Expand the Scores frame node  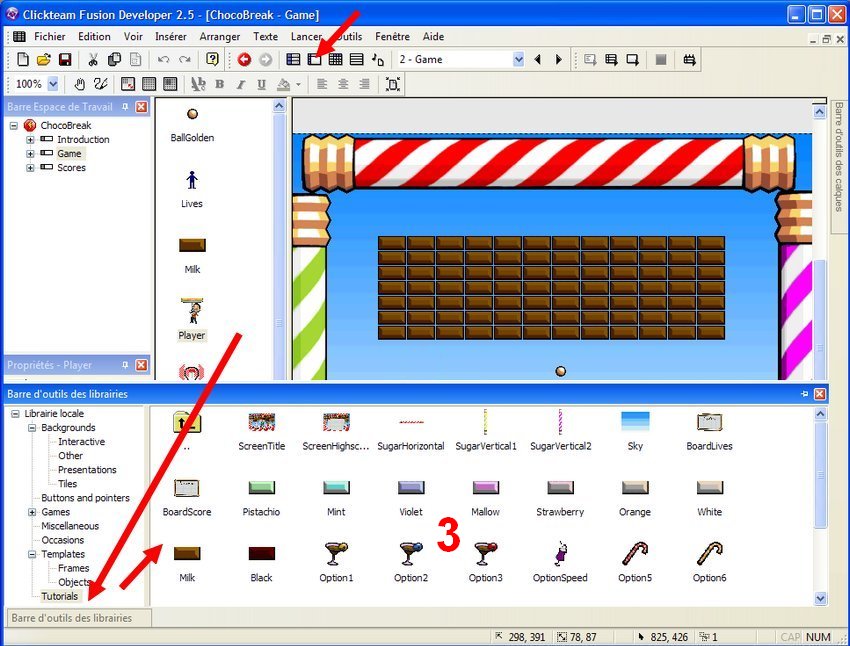[x=30, y=168]
